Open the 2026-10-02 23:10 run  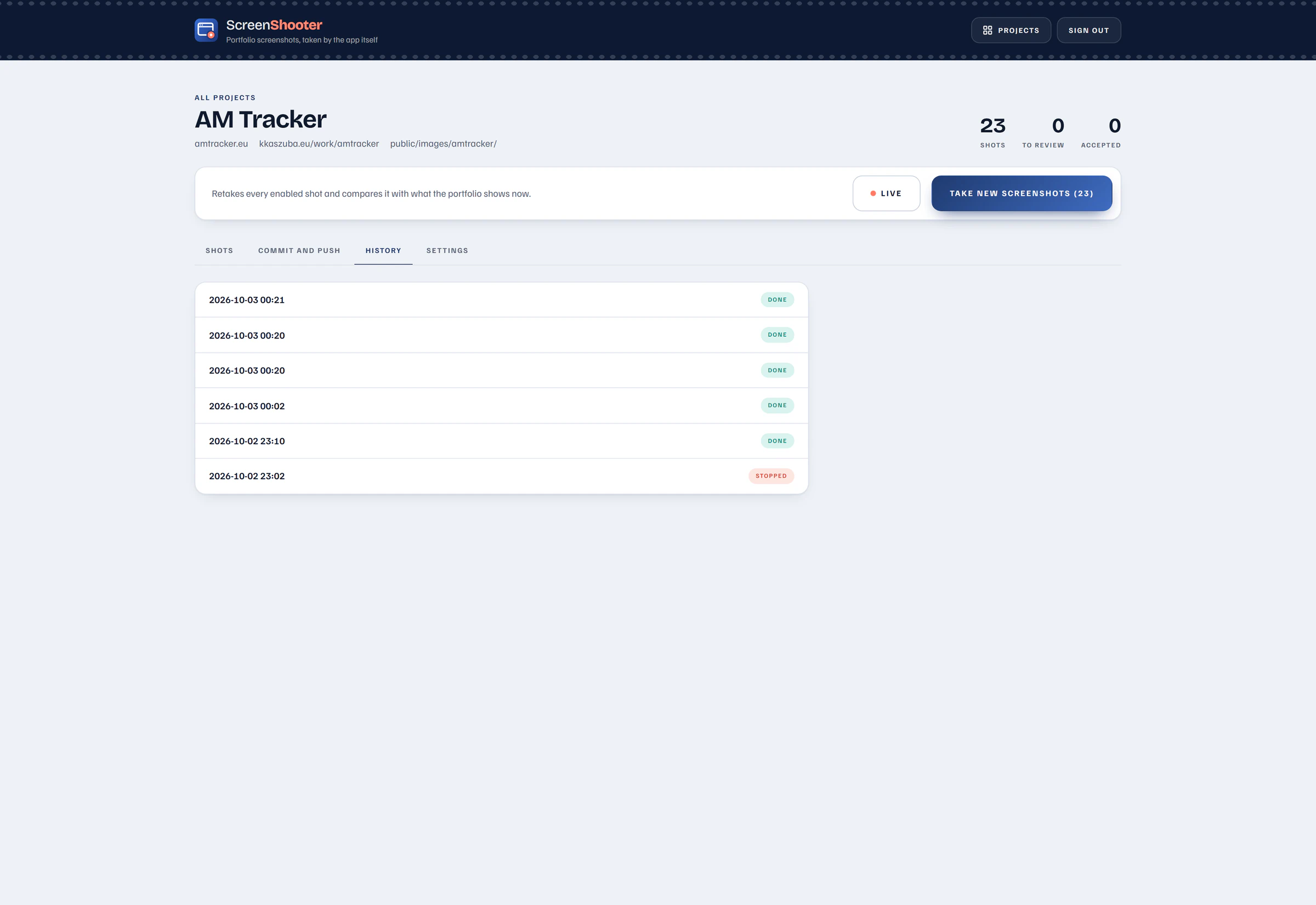(x=501, y=441)
